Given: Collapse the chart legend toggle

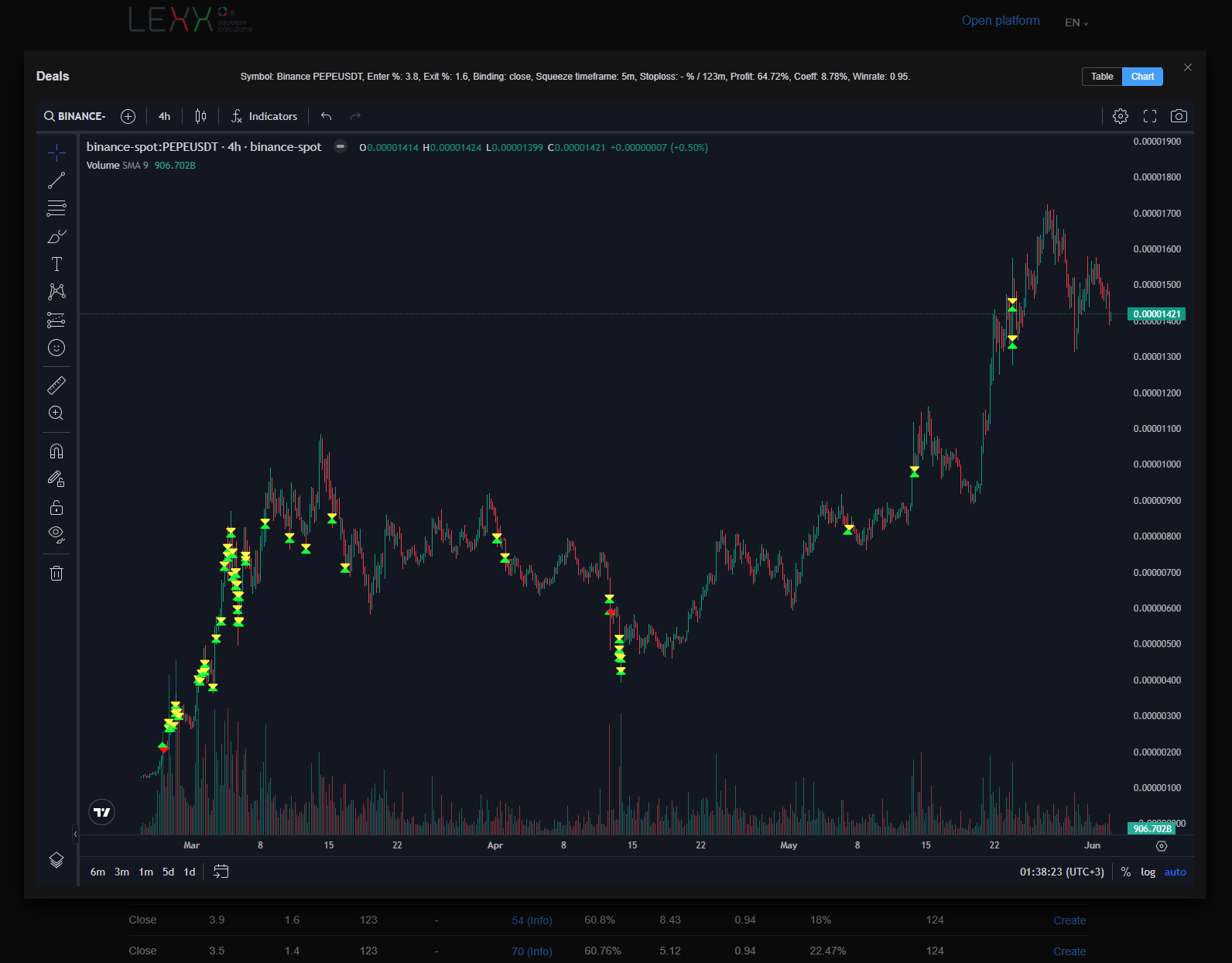Looking at the screenshot, I should [340, 147].
